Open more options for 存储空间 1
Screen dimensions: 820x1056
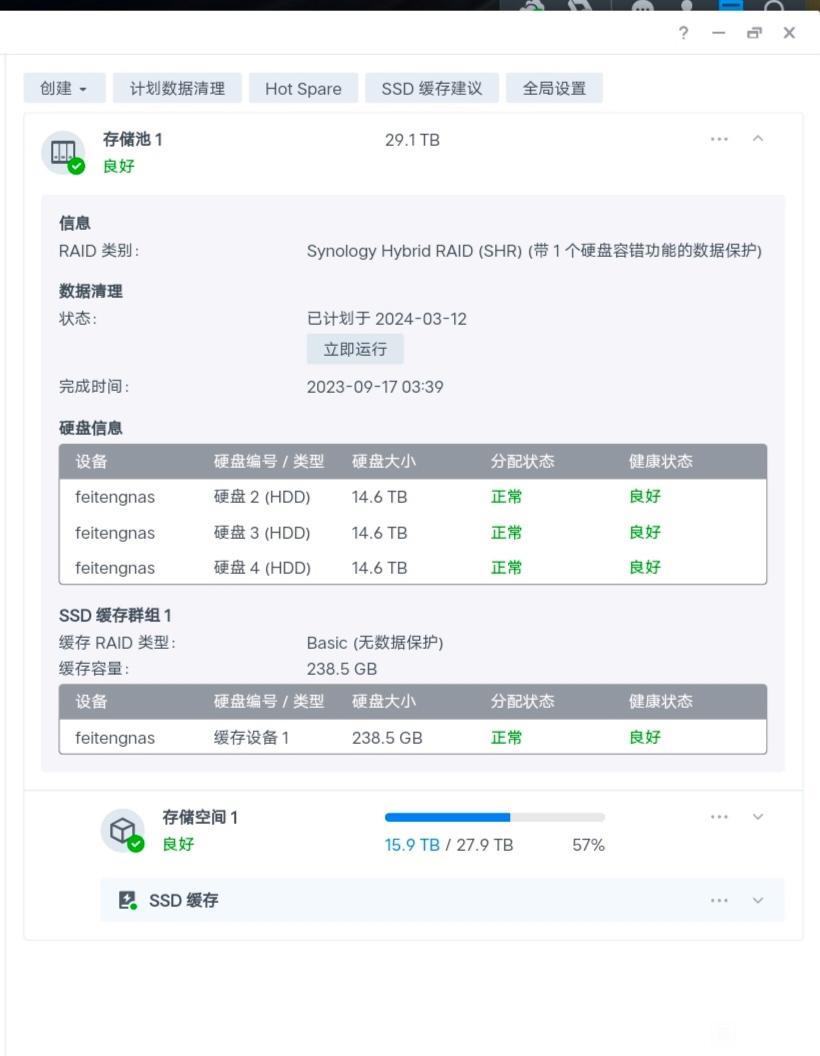tap(719, 817)
